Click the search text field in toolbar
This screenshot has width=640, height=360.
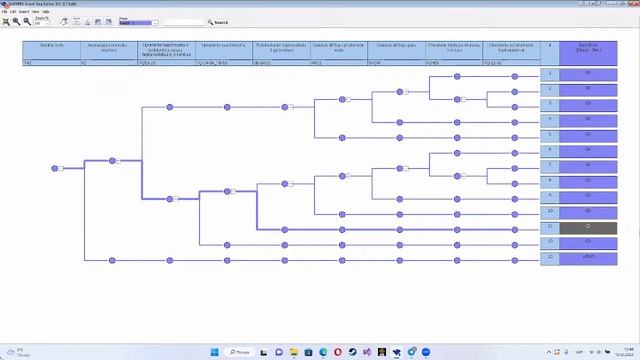[183, 22]
